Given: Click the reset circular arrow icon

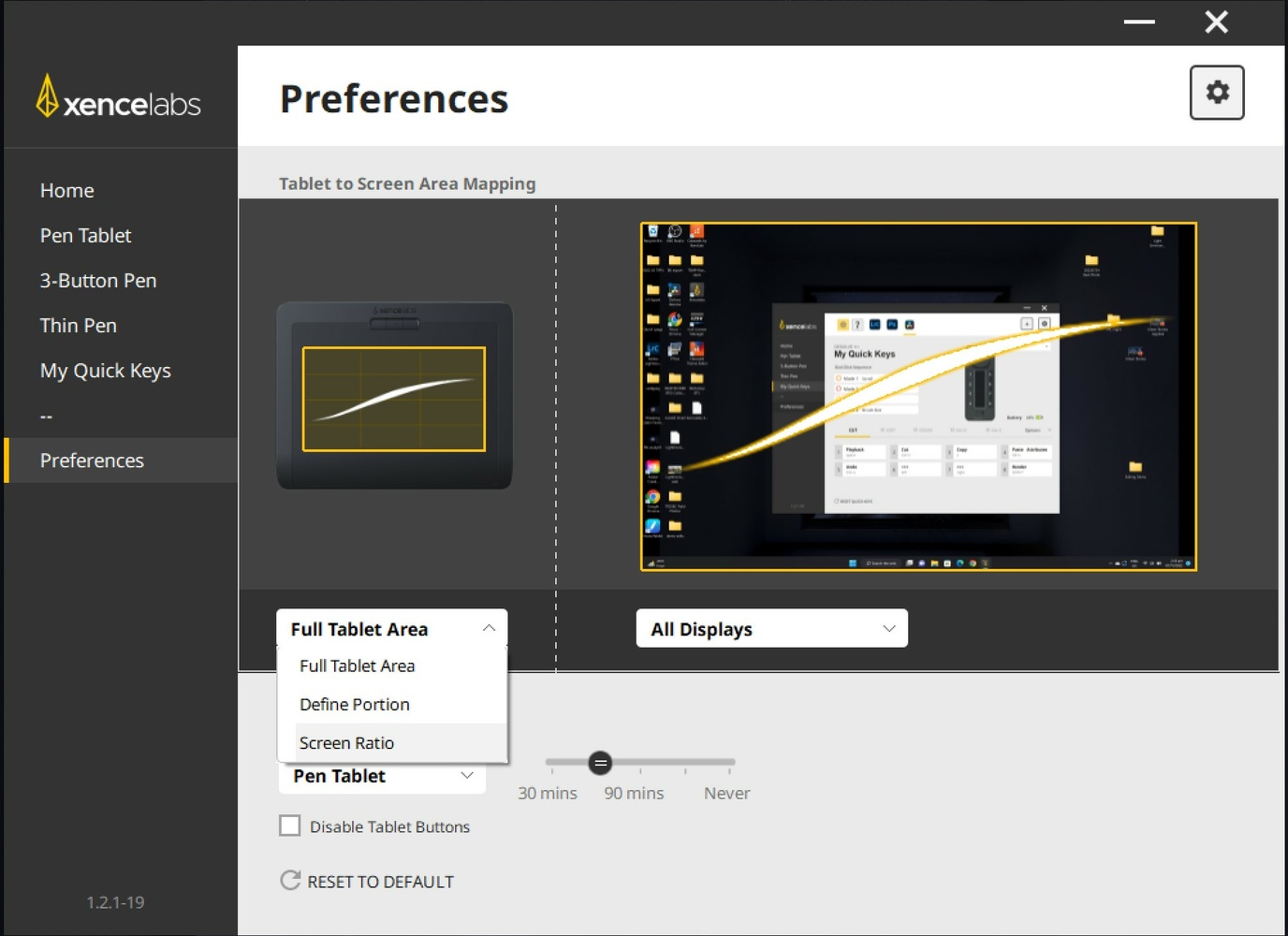Looking at the screenshot, I should click(291, 881).
